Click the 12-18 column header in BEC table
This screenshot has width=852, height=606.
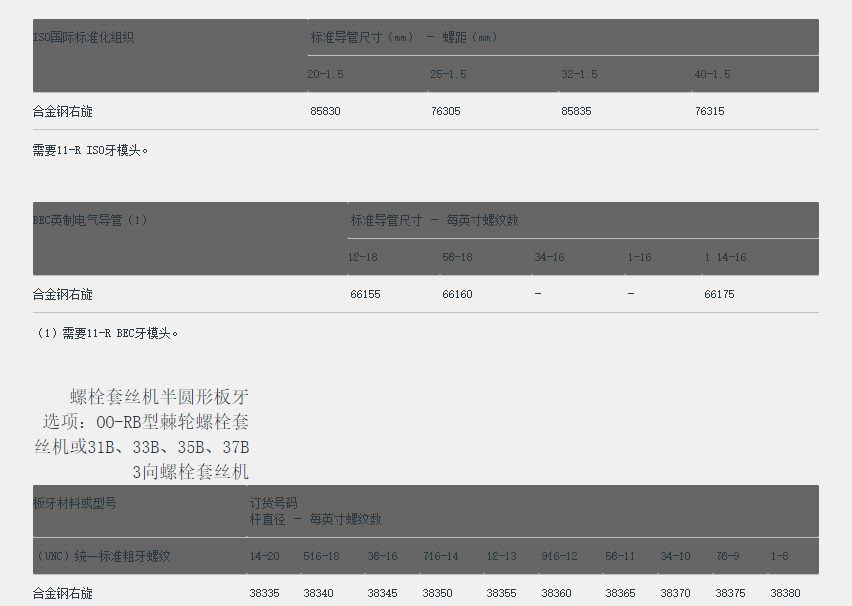(x=362, y=257)
